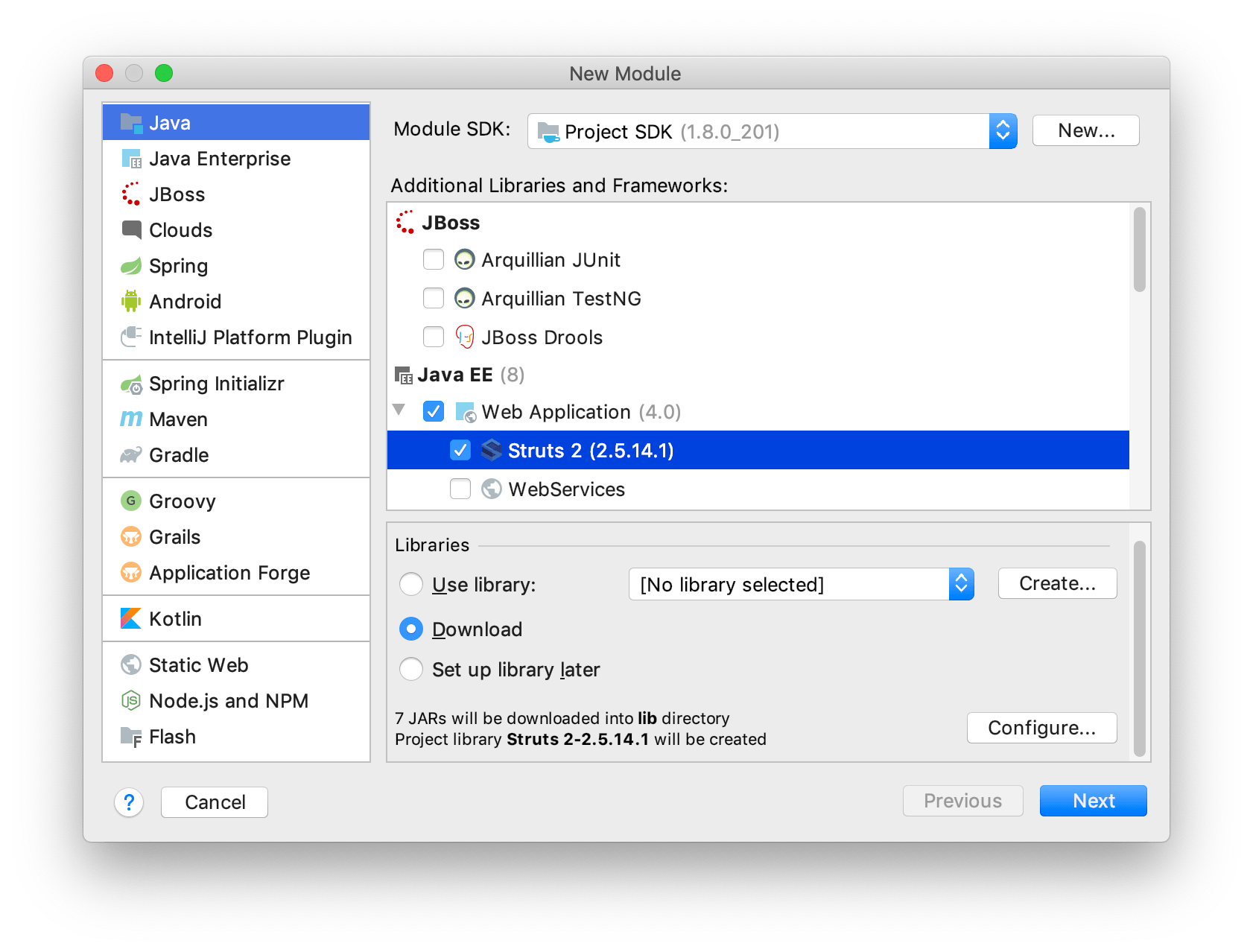Open the Module SDK dropdown
The image size is (1253, 952).
pyautogui.click(x=1003, y=131)
